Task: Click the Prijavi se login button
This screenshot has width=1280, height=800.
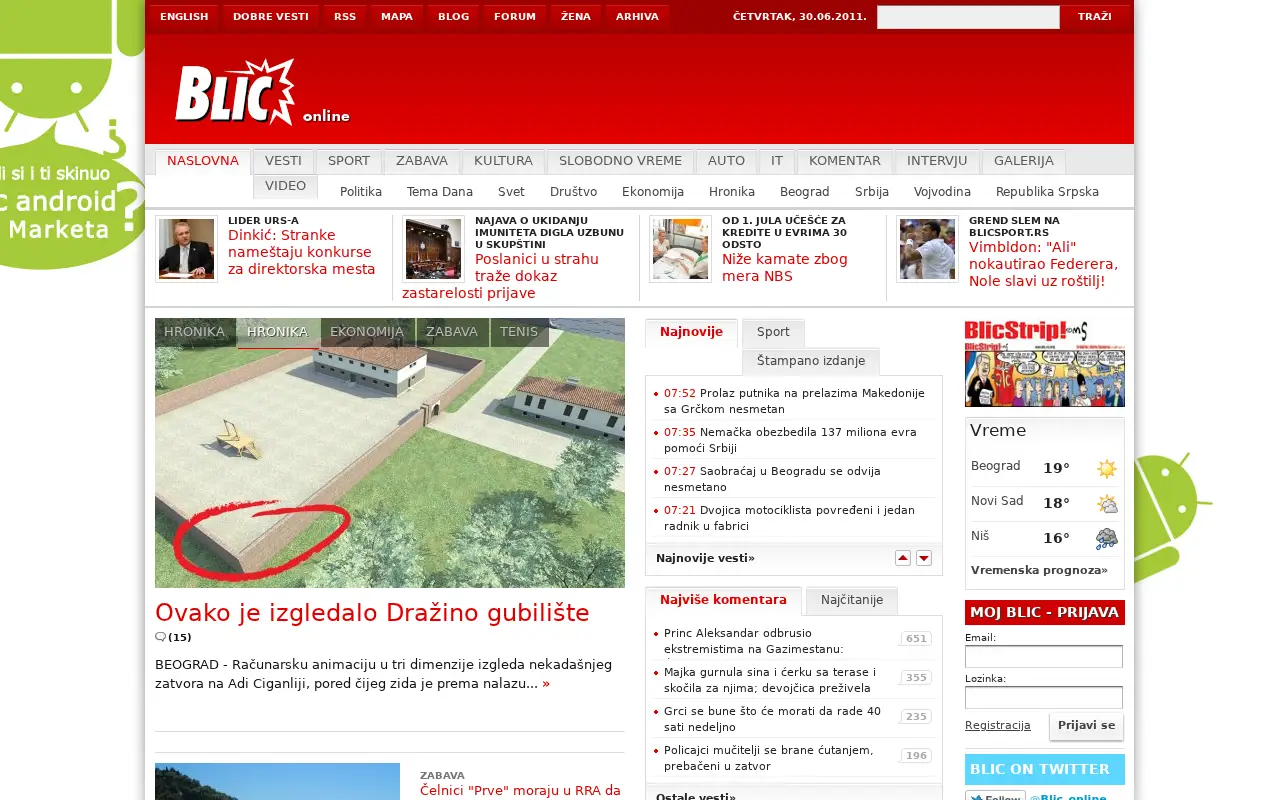Action: pyautogui.click(x=1086, y=726)
